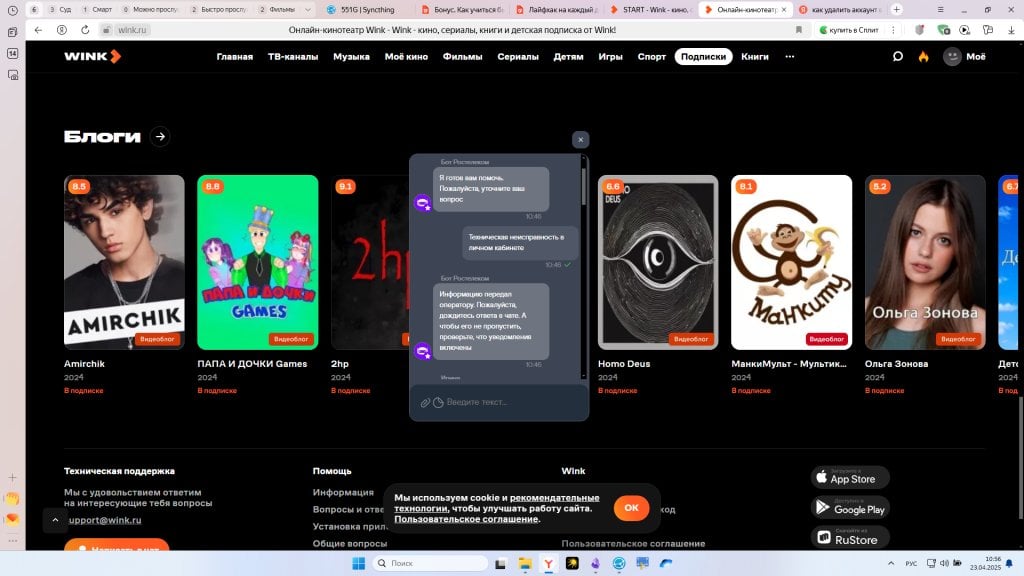Open a new browser tab with plus
The height and width of the screenshot is (576, 1024).
[x=897, y=9]
